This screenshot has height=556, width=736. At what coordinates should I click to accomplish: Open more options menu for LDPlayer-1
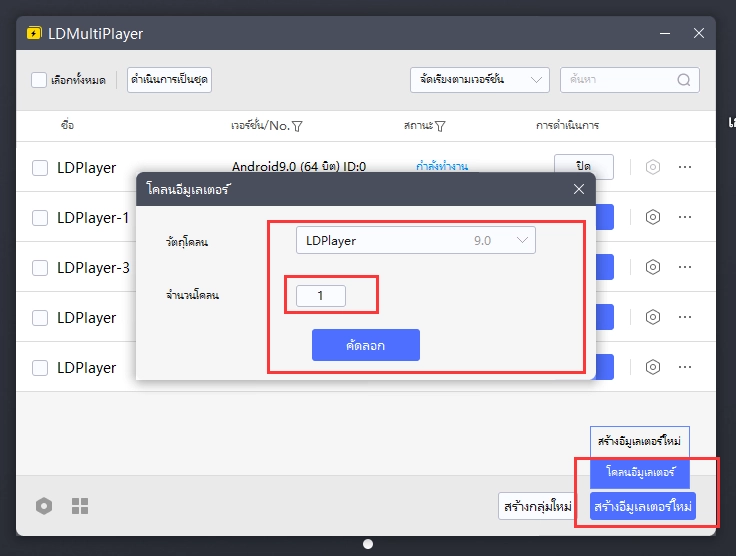(x=685, y=217)
